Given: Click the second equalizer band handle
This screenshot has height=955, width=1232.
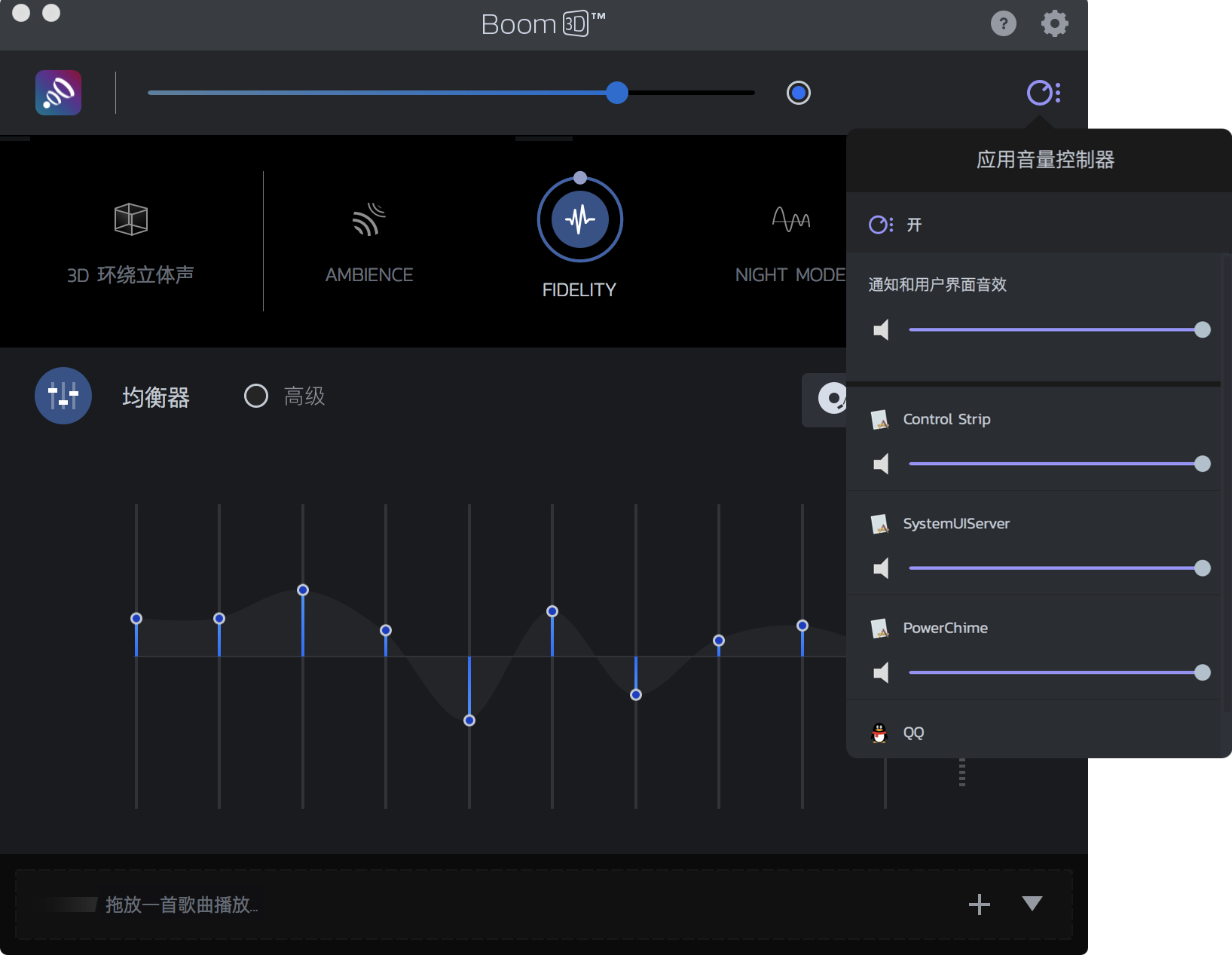Looking at the screenshot, I should pos(219,619).
